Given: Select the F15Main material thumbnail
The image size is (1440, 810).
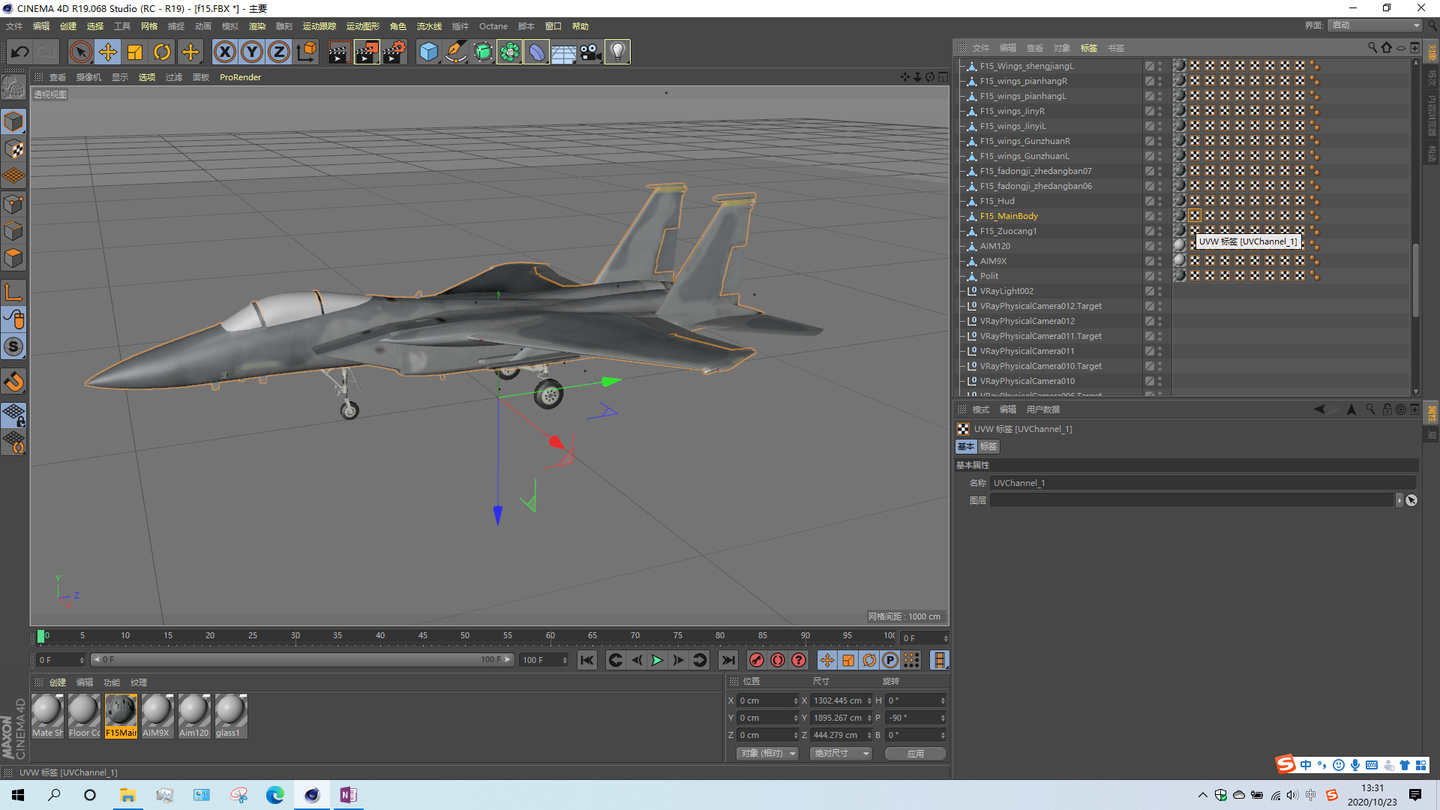Looking at the screenshot, I should coord(120,716).
